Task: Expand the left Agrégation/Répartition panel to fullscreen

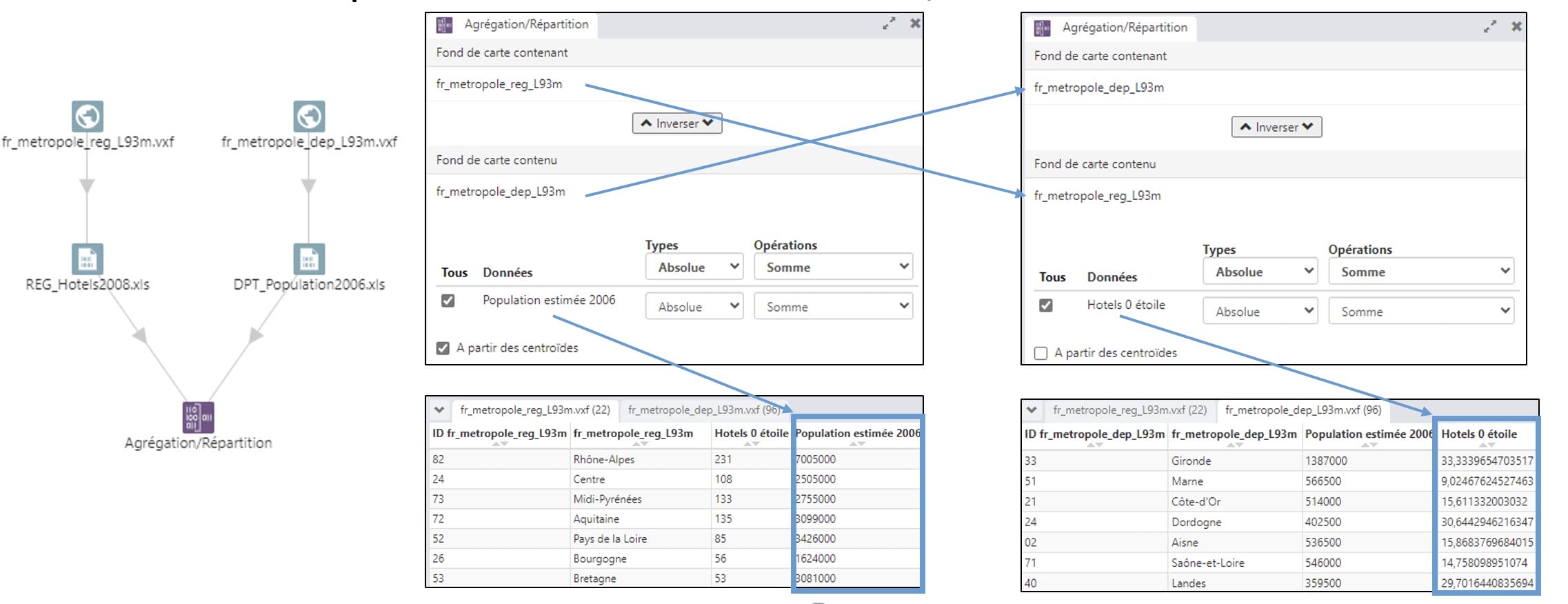Action: [x=889, y=23]
